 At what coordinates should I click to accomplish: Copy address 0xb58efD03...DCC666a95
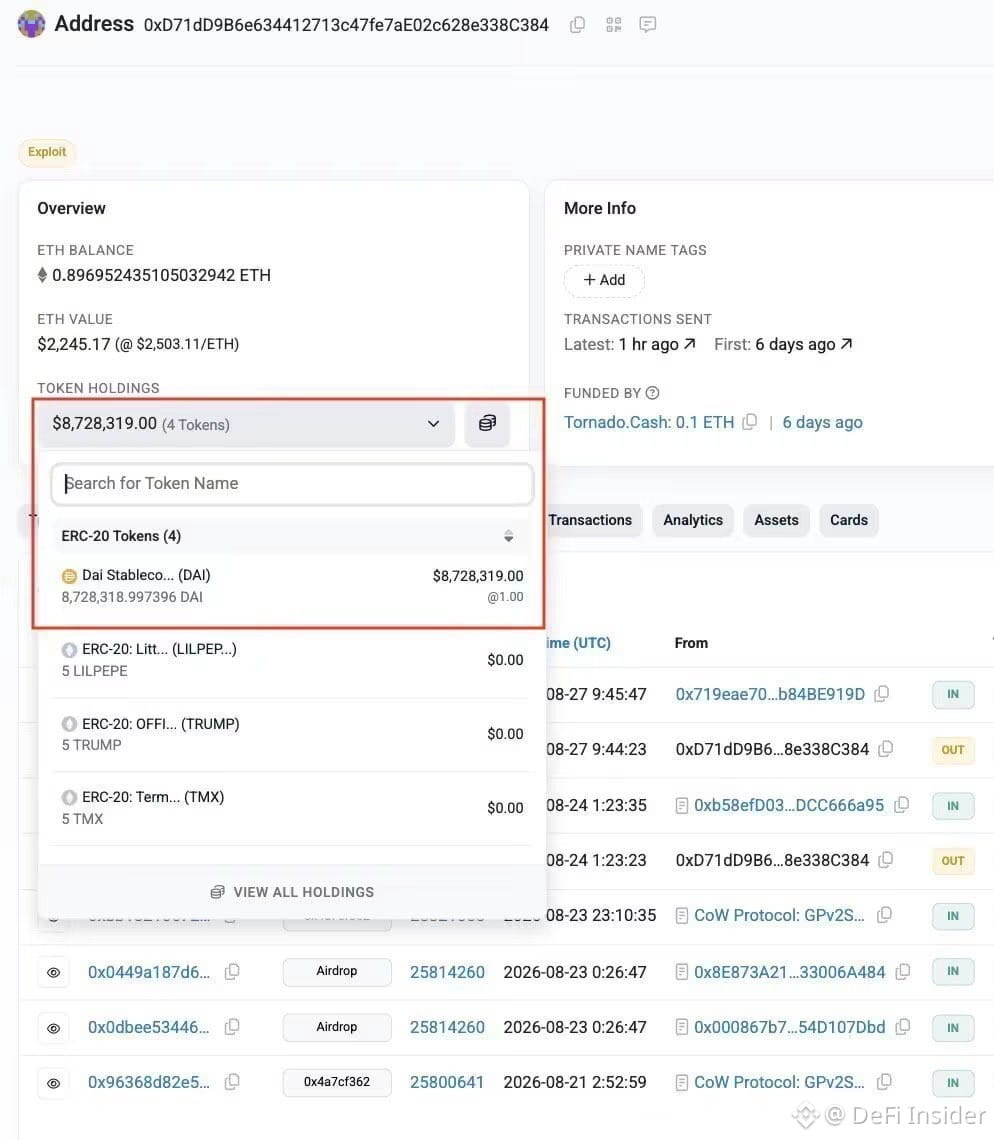[x=902, y=805]
